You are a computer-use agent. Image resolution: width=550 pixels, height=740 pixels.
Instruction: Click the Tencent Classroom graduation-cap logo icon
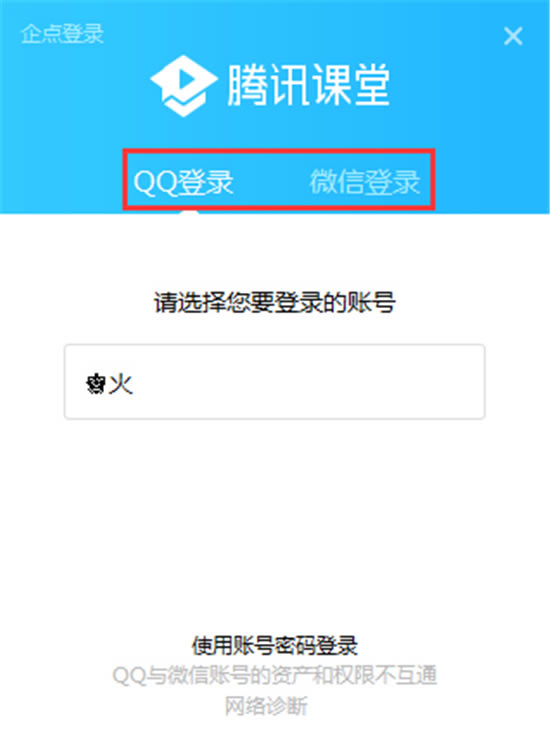pos(184,86)
